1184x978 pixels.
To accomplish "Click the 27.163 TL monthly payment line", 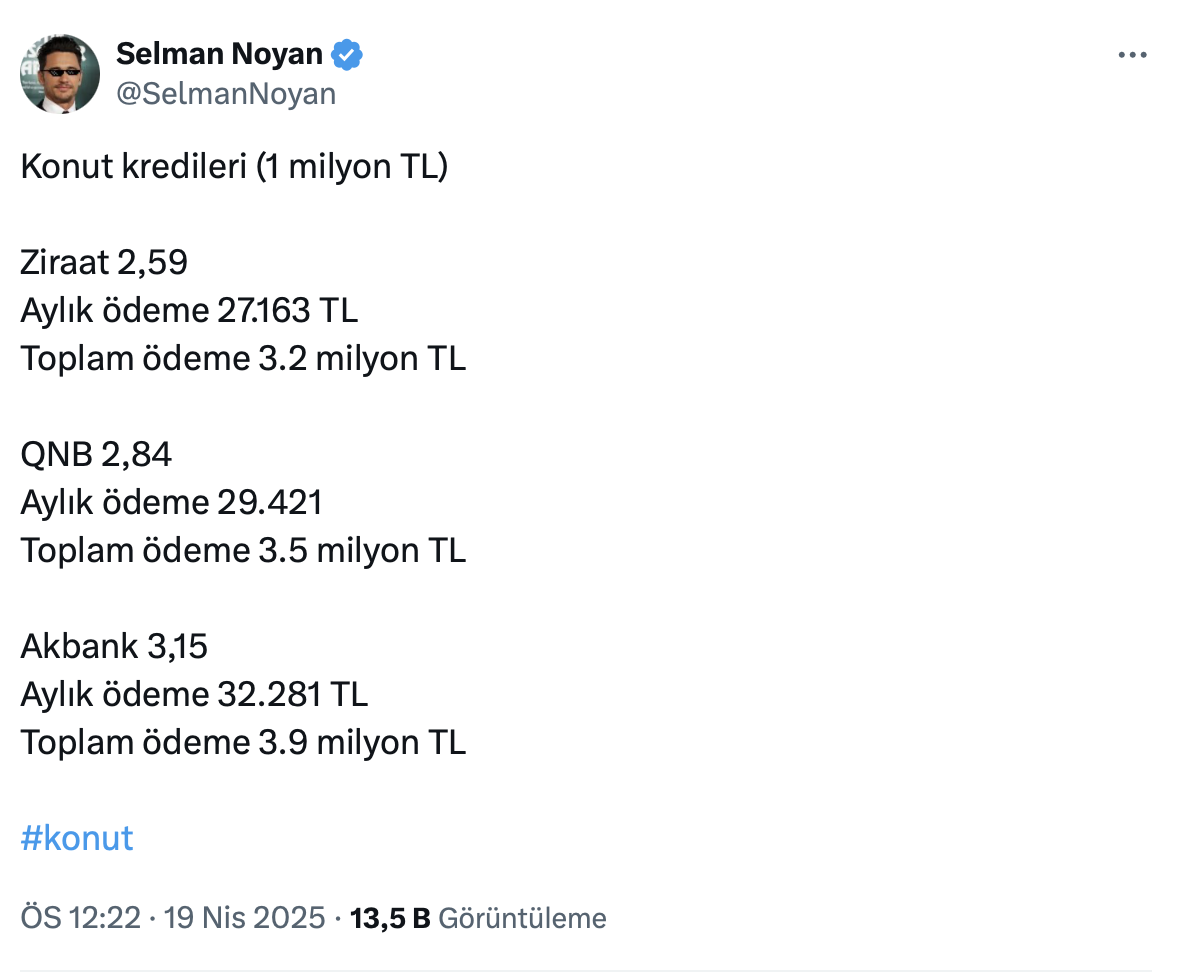I will click(x=189, y=310).
